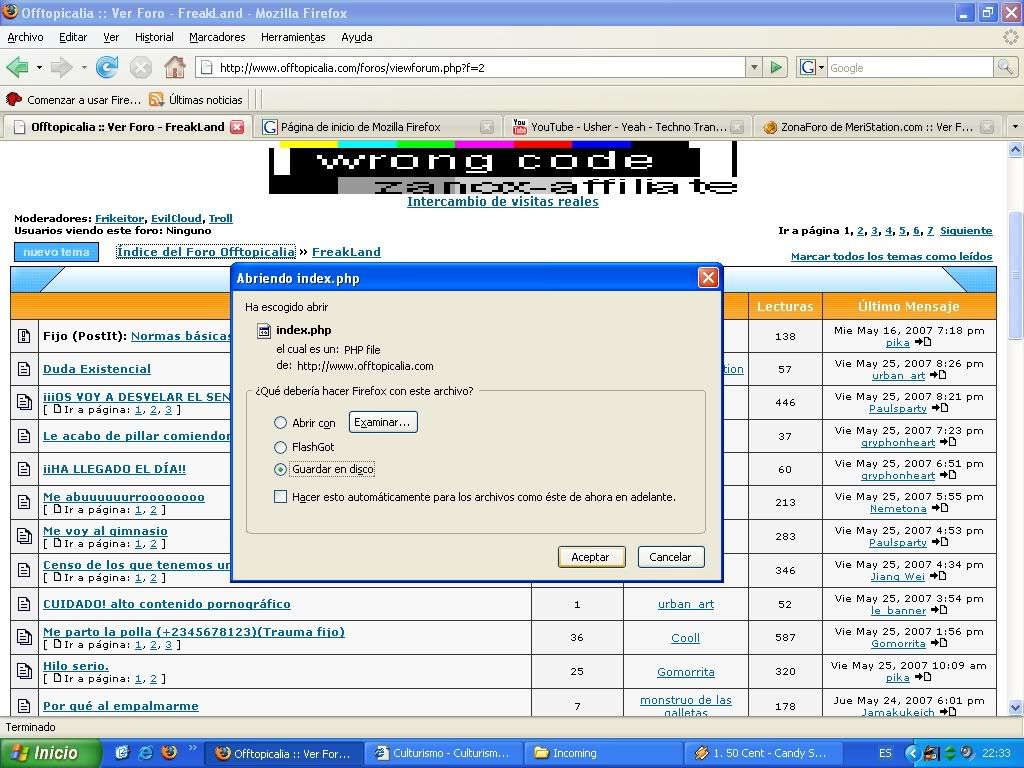Enable the 'Hacer esto automáticamente' checkbox
Screen dimensions: 1024x768
(x=281, y=497)
